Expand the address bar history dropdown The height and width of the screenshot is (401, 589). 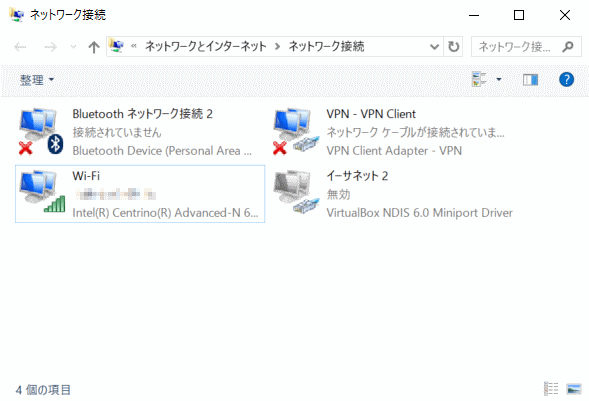point(434,47)
